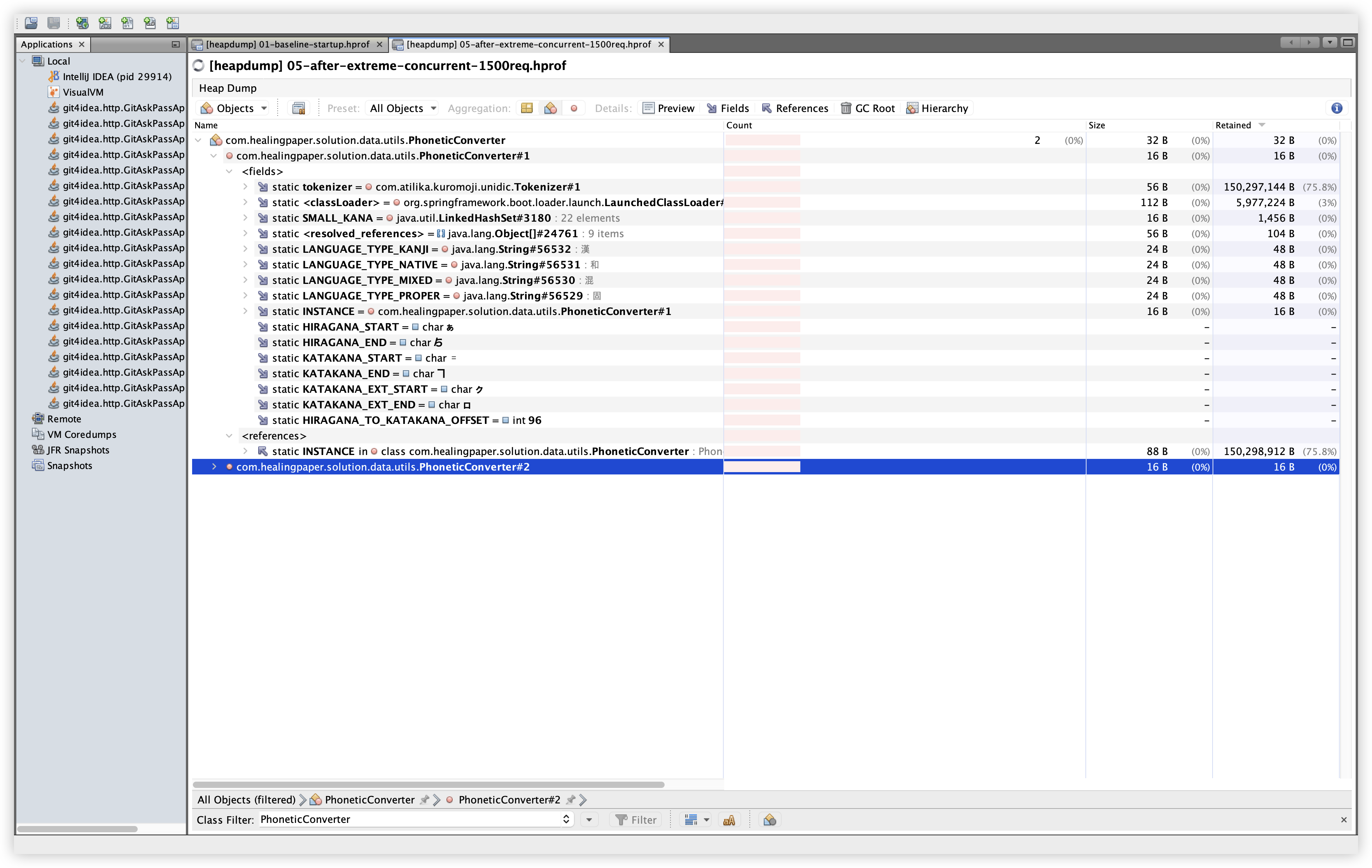This screenshot has height=868, width=1372.
Task: Expand the PhoneticConverter#2 tree node
Action: pos(214,467)
